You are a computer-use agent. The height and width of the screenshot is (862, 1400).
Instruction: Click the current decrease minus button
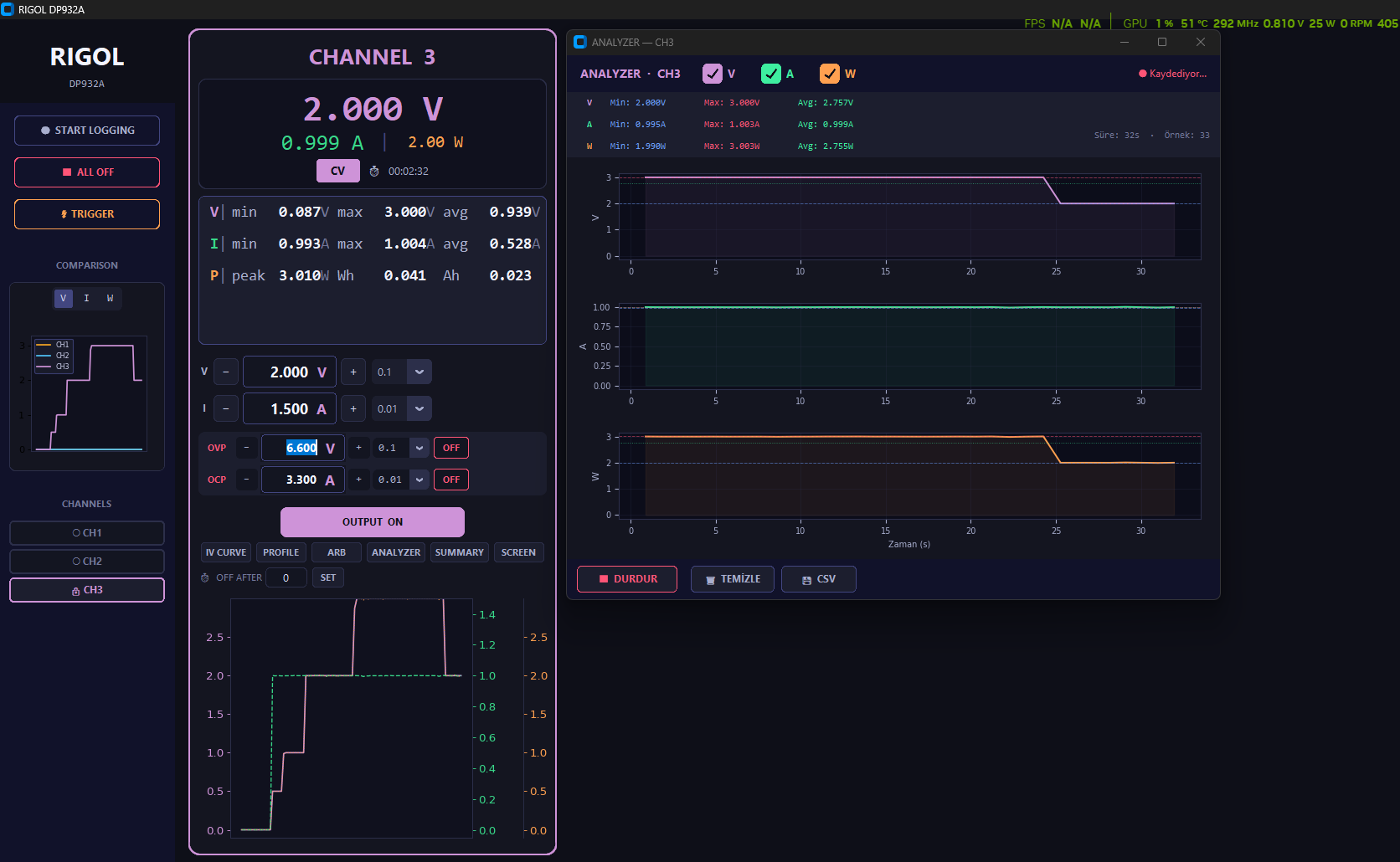[226, 408]
